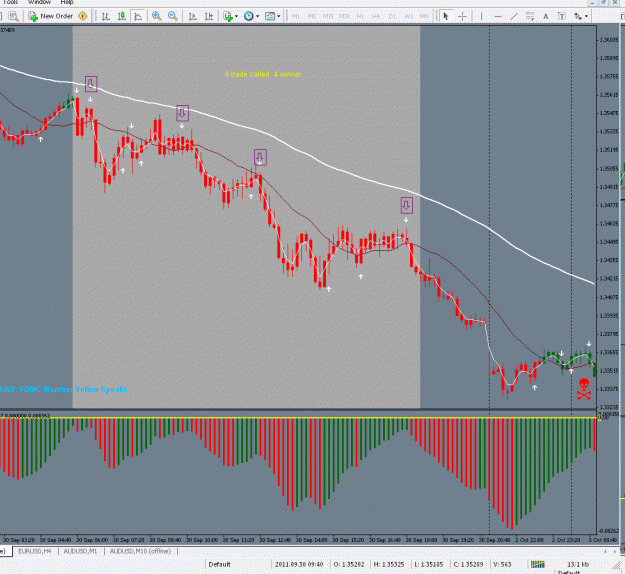Click the zoom out magnifier
625x574 pixels.
click(x=173, y=16)
